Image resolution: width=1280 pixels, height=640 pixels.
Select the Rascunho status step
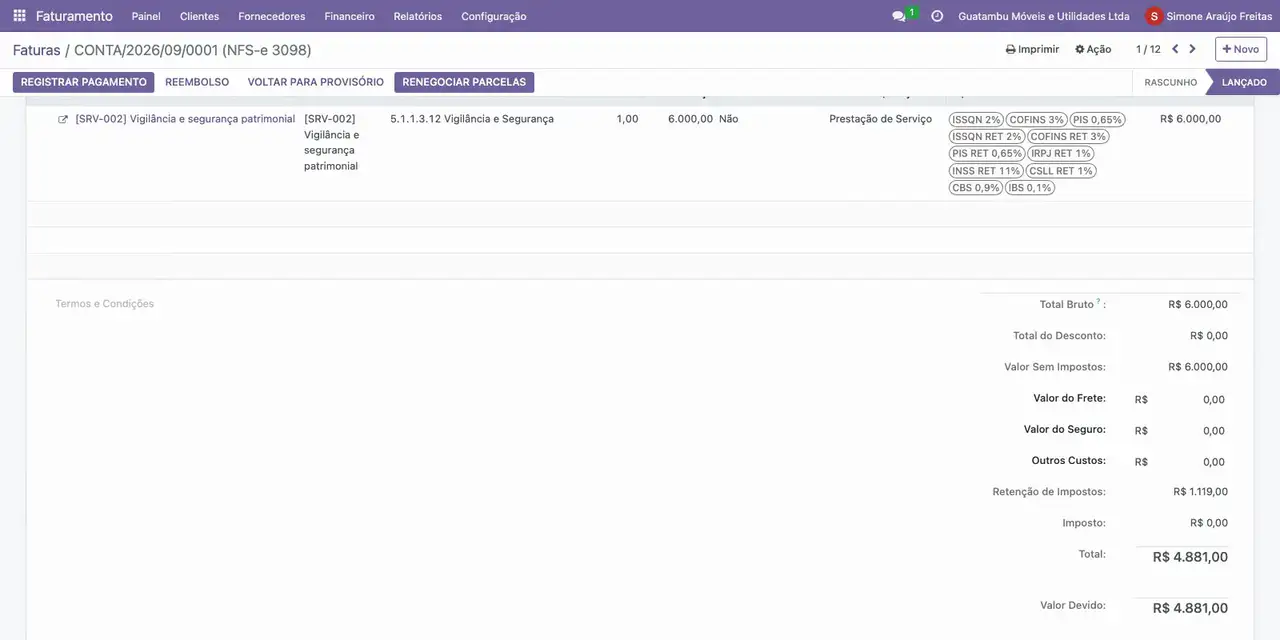1170,82
